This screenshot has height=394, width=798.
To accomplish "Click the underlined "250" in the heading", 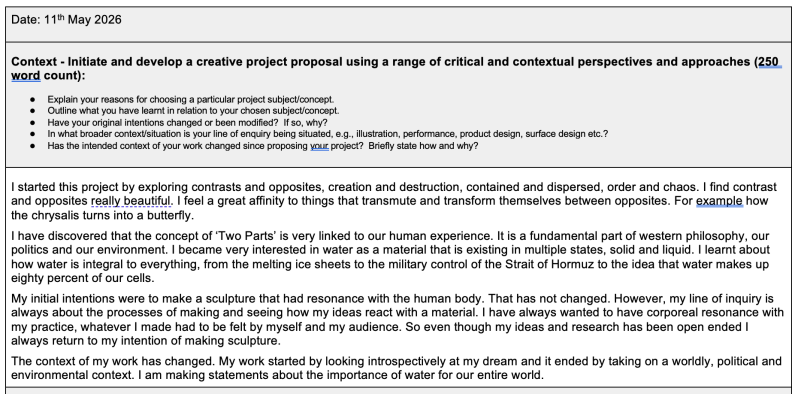I will point(768,62).
